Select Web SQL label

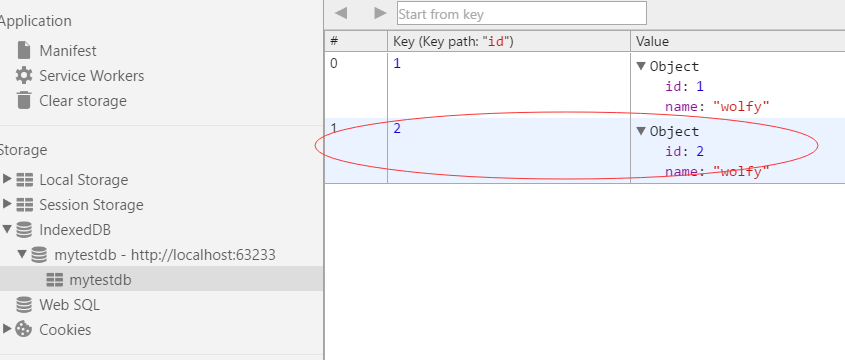click(70, 305)
